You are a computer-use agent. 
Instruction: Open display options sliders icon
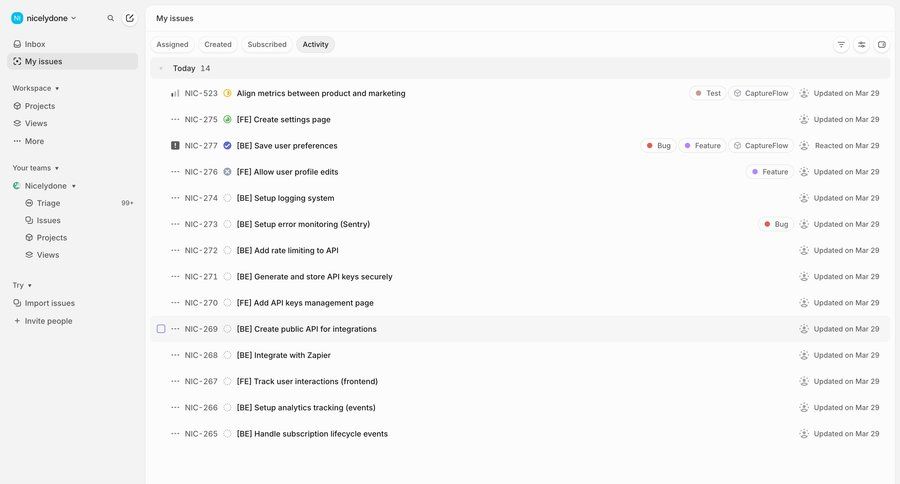[862, 45]
